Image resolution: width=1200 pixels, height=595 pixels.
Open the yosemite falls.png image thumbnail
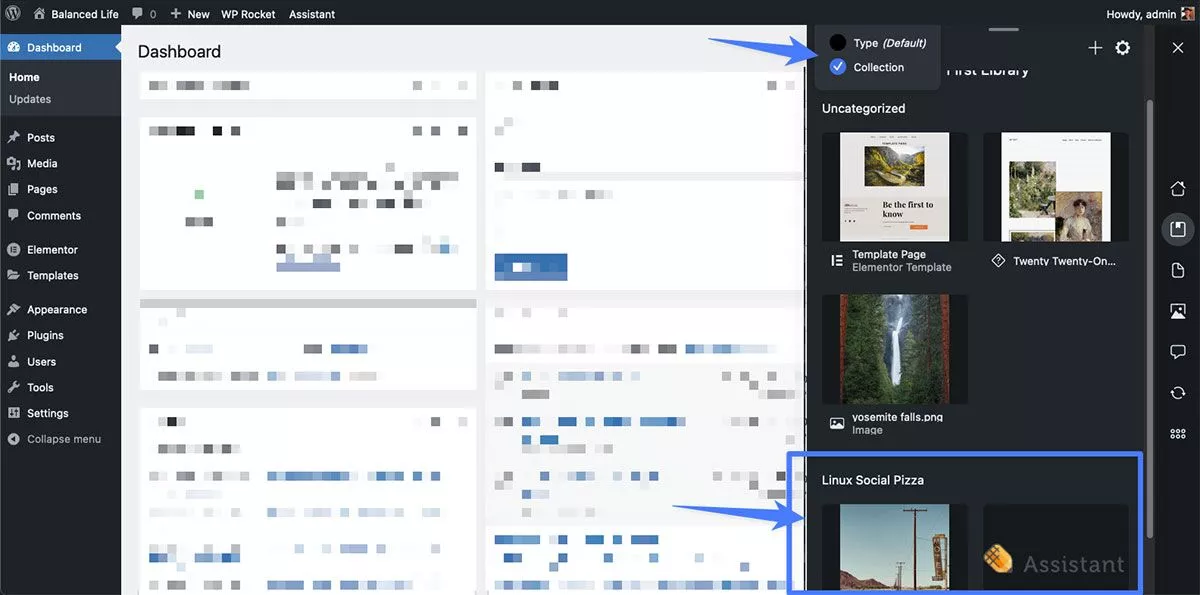895,349
